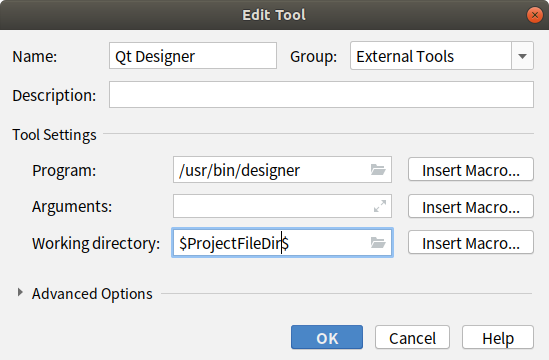Open the Group dropdown arrow
The height and width of the screenshot is (360, 549).
[522, 56]
